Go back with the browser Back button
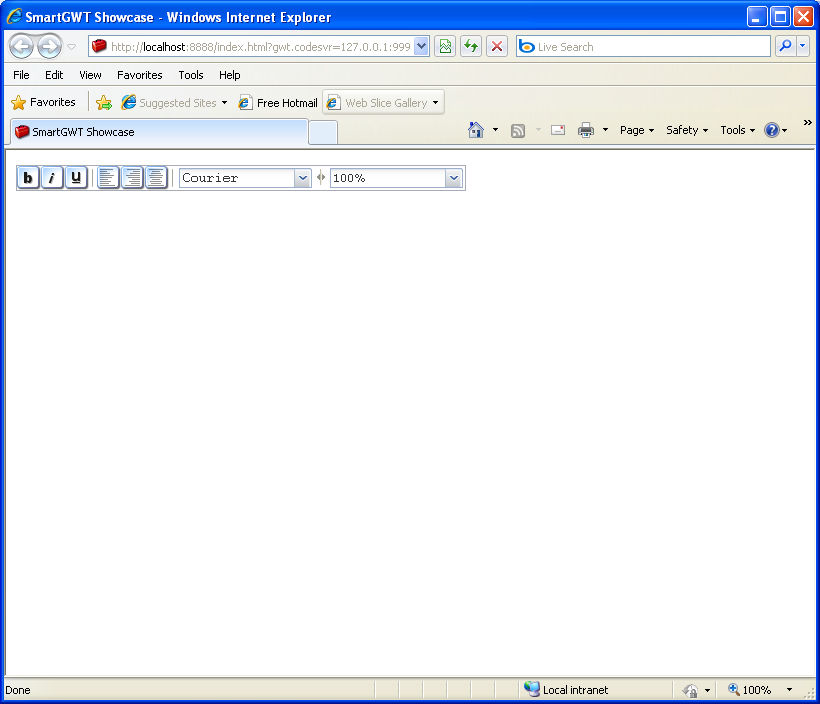The width and height of the screenshot is (820, 704). tap(21, 47)
